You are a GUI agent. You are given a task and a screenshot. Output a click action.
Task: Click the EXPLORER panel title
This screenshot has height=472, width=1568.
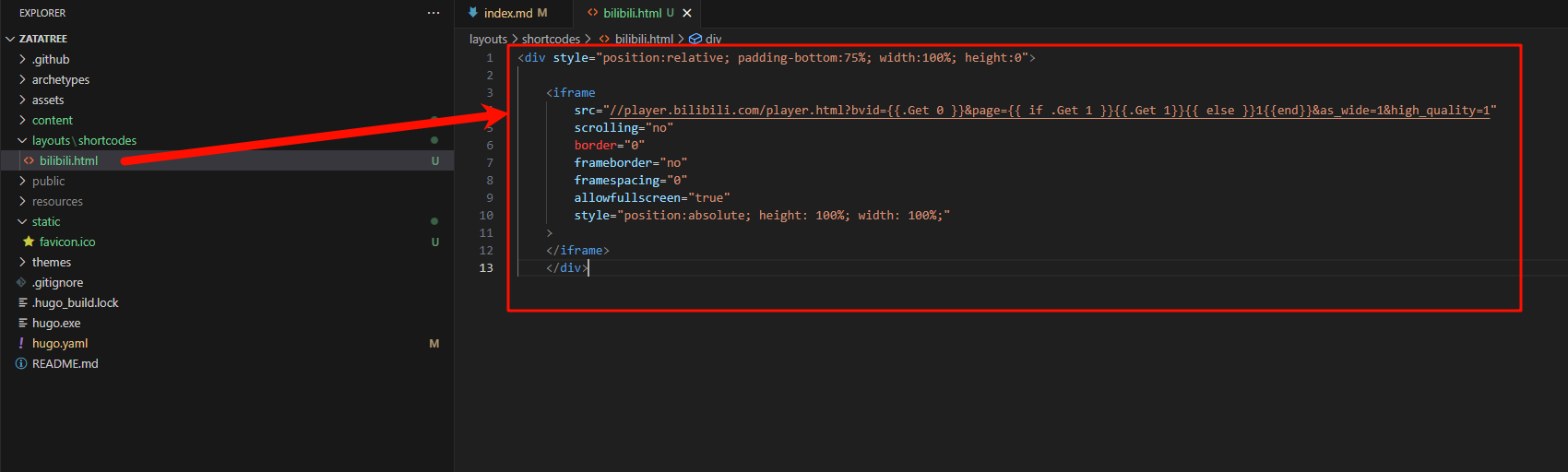tap(42, 13)
